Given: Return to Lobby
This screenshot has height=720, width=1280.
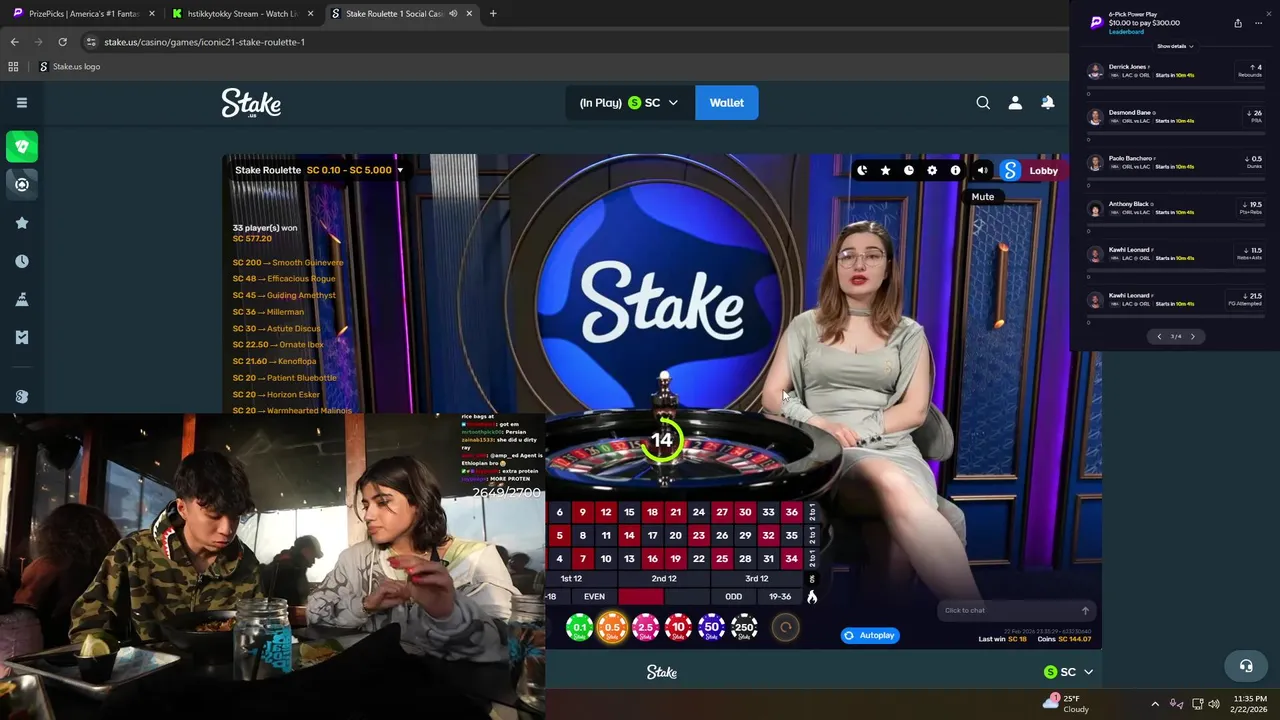Looking at the screenshot, I should tap(1043, 170).
